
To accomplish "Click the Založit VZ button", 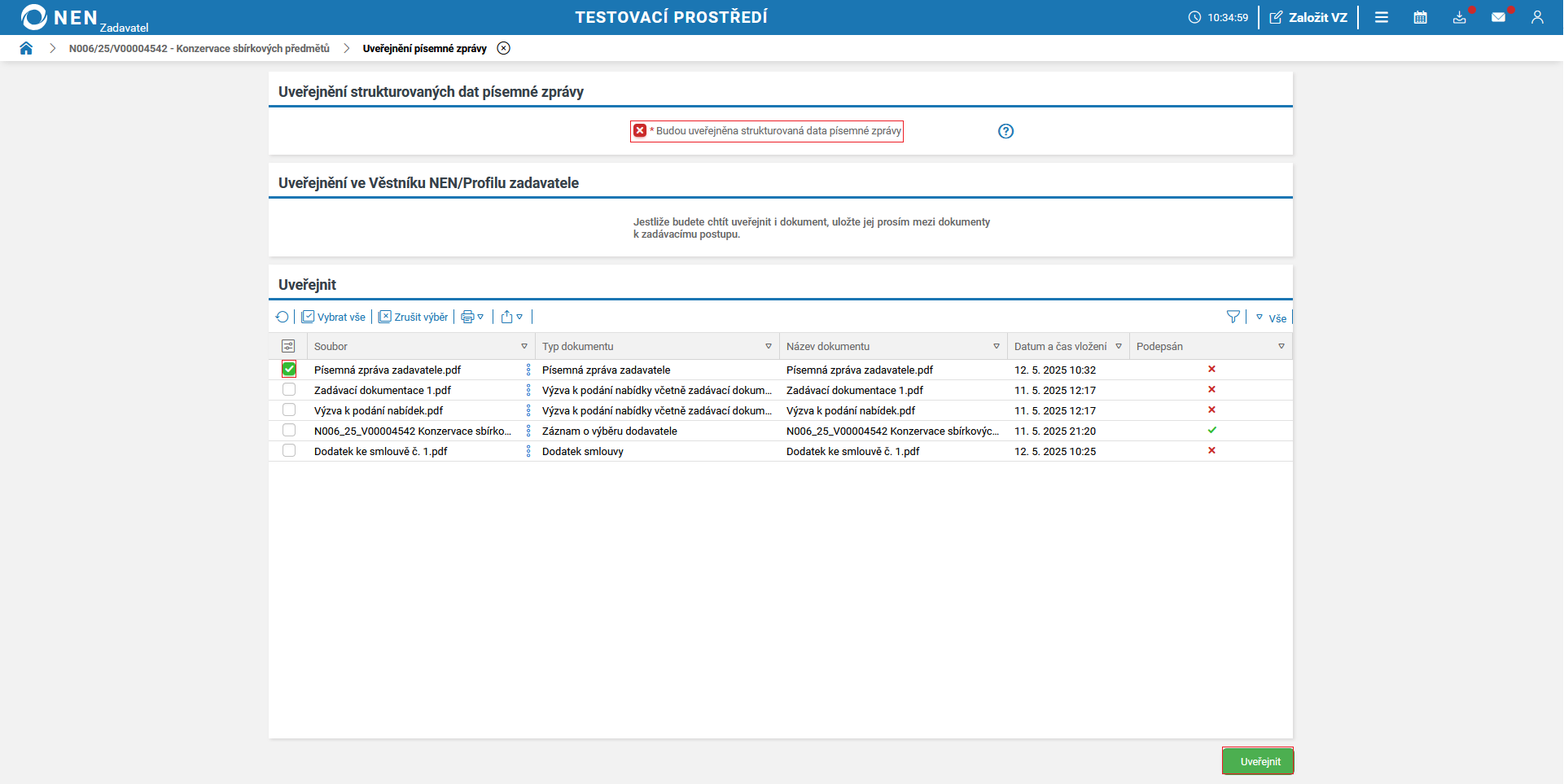I will 1308,17.
